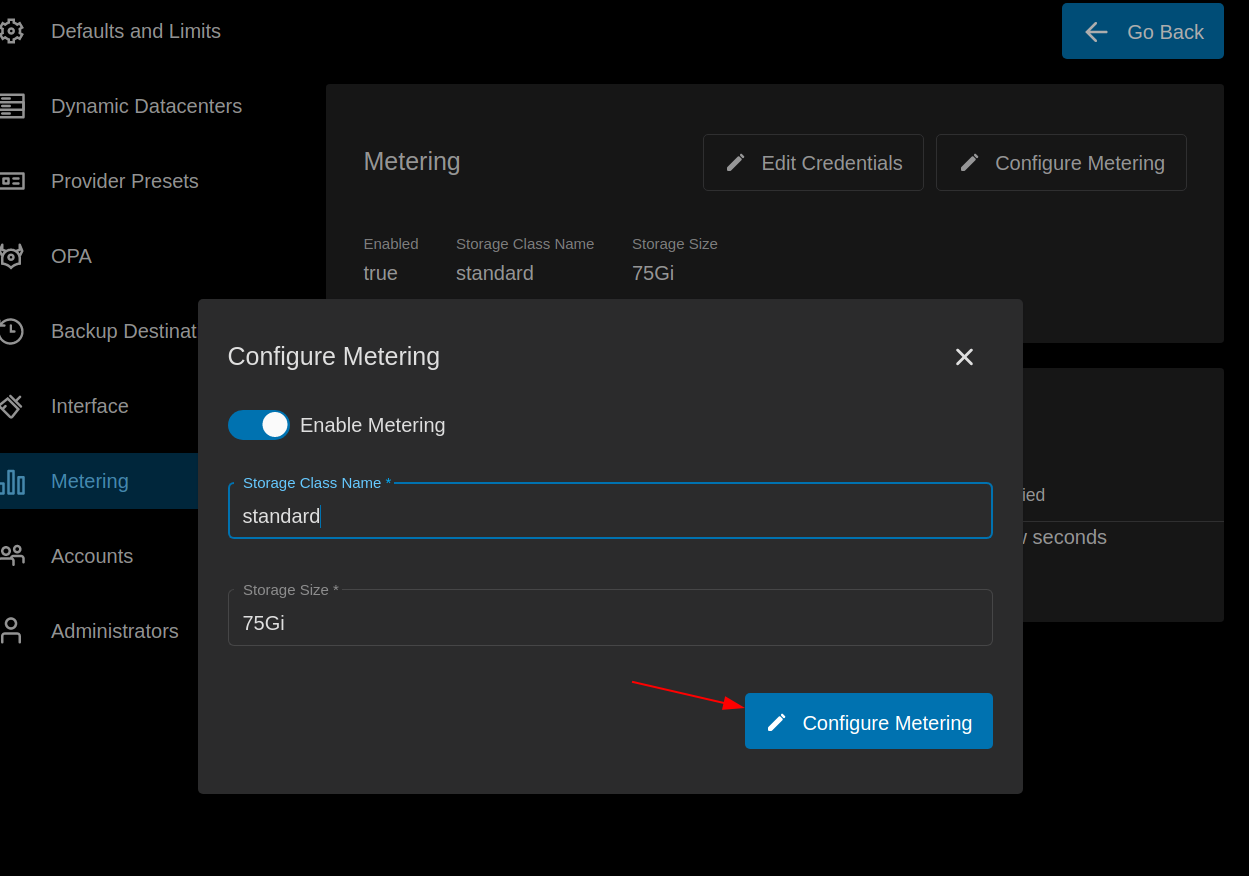Click inside the Storage Class Name field
1249x876 pixels.
pyautogui.click(x=610, y=516)
